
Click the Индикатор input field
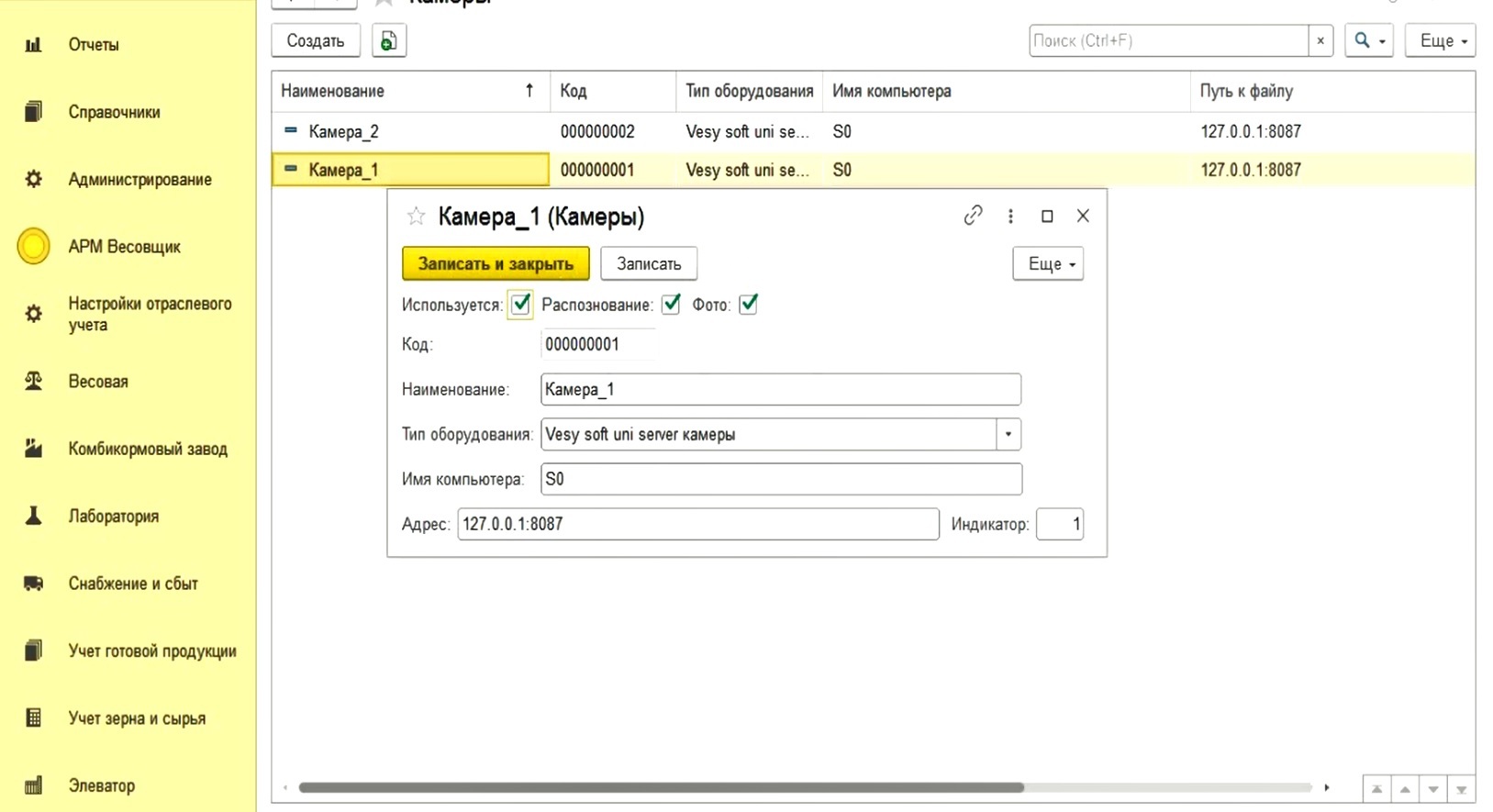[x=1060, y=524]
